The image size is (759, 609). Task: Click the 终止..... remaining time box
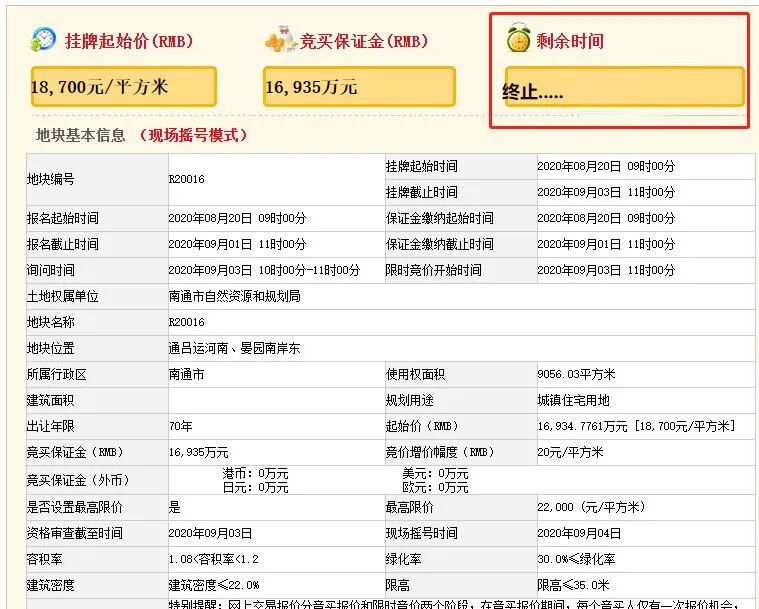click(x=624, y=87)
